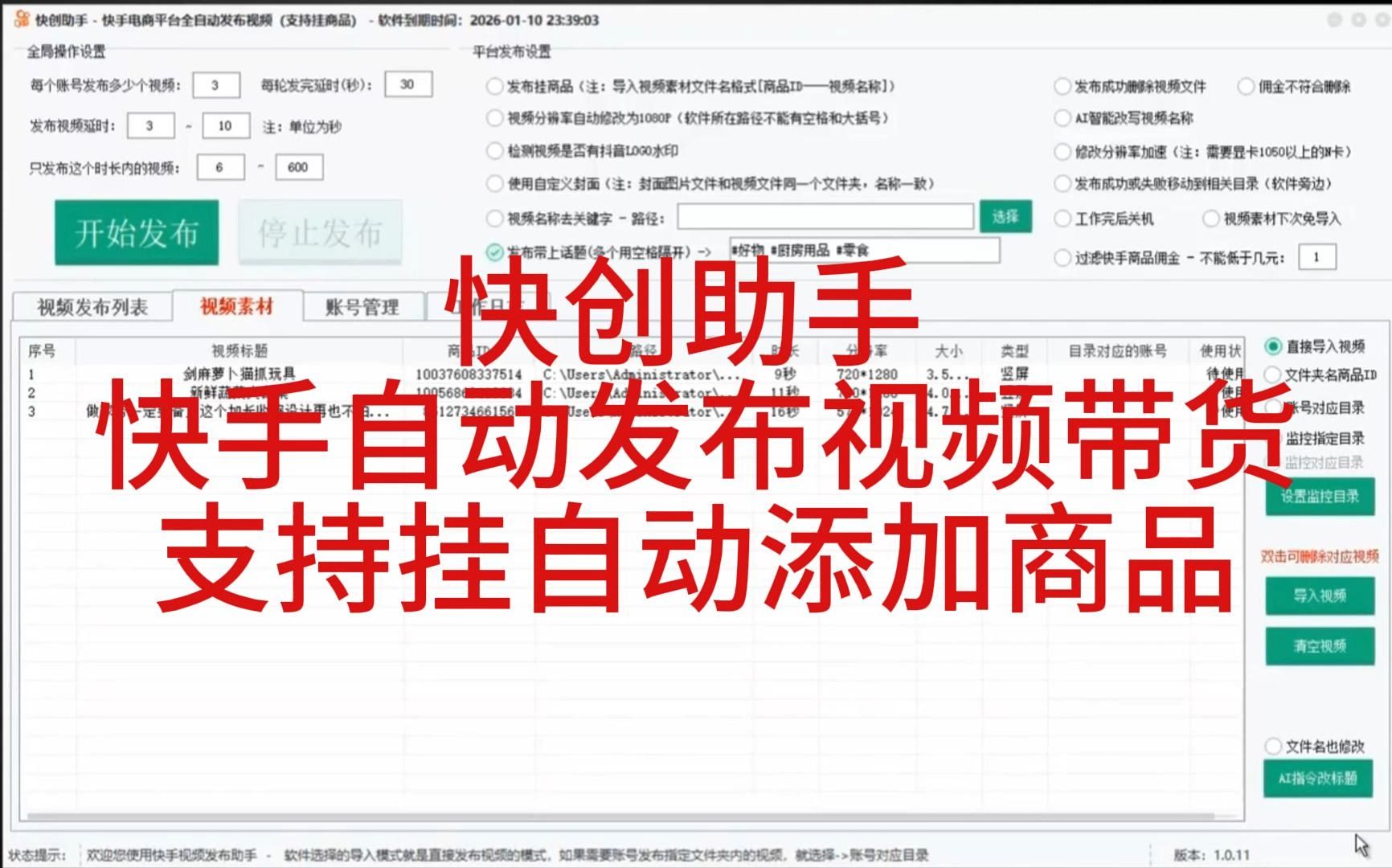The height and width of the screenshot is (868, 1392).
Task: Select 直接导入视频 radio button
Action: [x=1273, y=346]
